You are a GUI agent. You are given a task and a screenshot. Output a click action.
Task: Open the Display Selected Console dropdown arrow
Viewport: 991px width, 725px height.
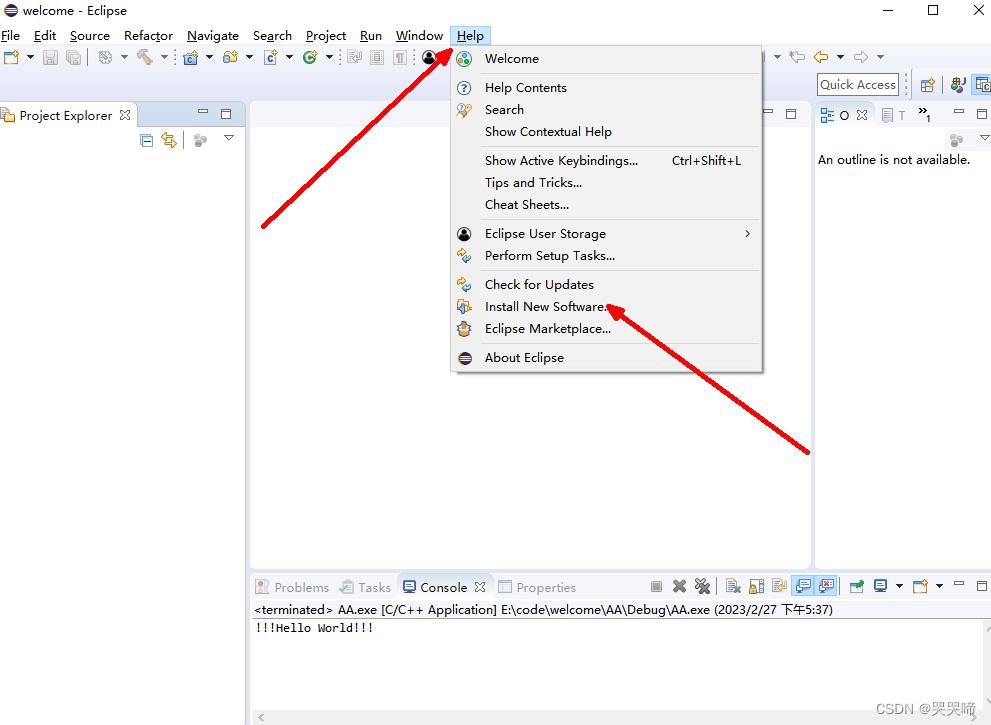[899, 587]
